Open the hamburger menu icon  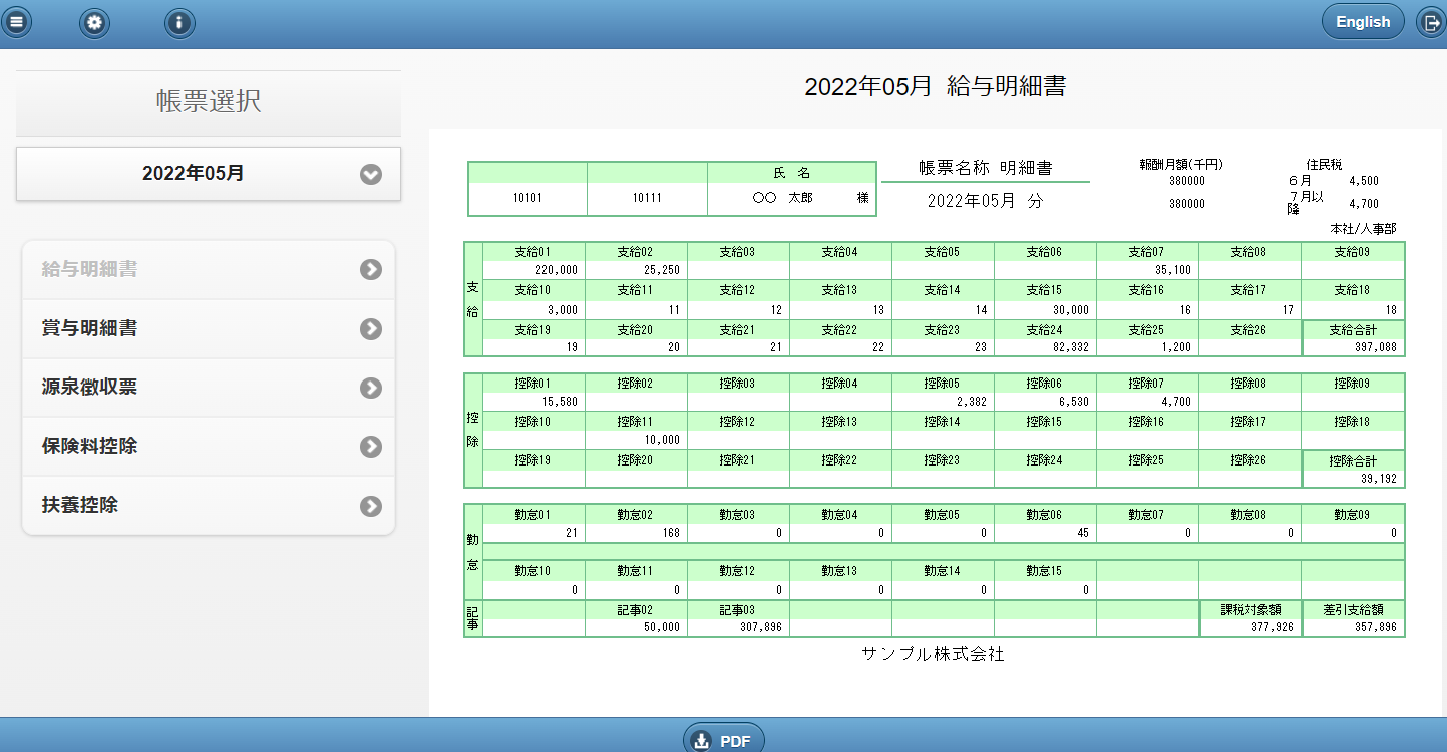[x=17, y=22]
